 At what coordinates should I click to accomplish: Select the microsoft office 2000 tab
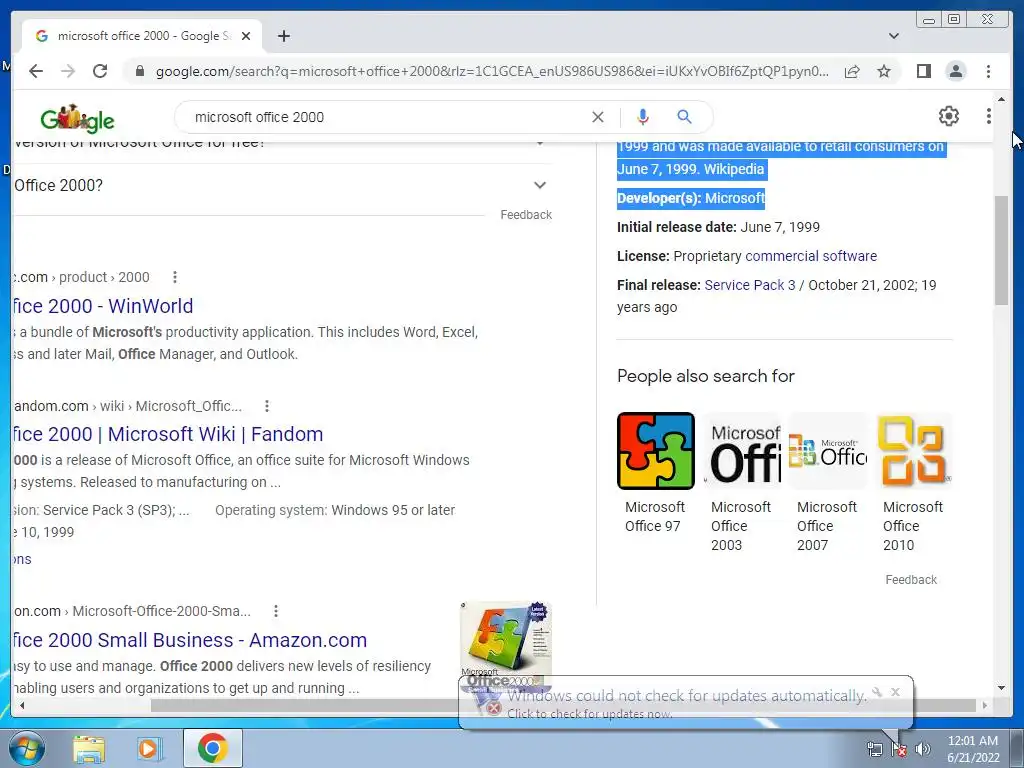coord(142,36)
